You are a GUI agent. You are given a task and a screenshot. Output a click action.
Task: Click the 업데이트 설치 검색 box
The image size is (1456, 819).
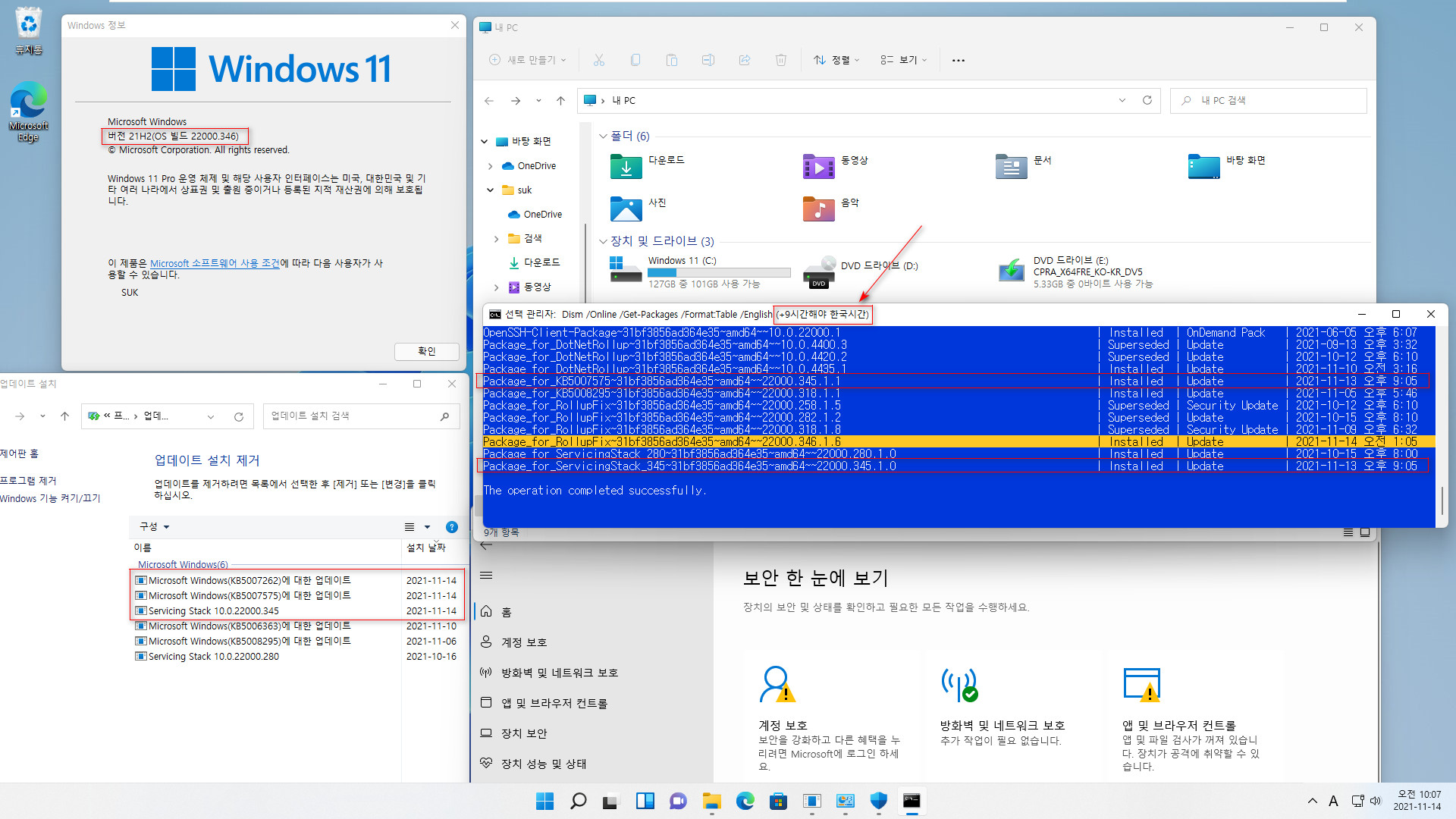(x=361, y=416)
